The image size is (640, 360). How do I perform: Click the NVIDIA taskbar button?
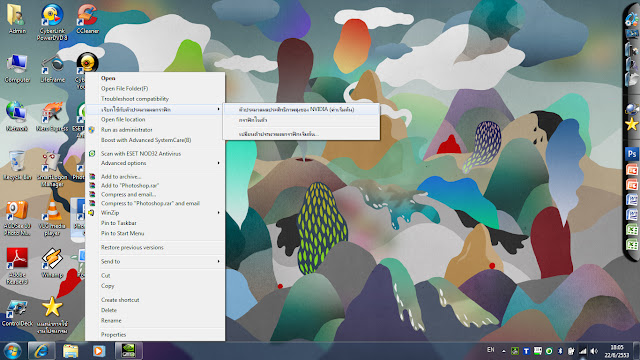pyautogui.click(x=128, y=351)
